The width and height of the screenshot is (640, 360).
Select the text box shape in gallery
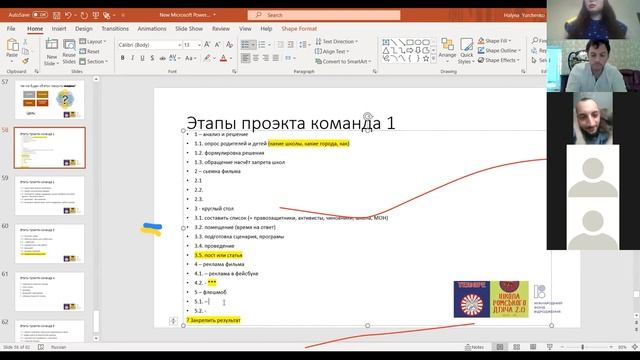386,42
